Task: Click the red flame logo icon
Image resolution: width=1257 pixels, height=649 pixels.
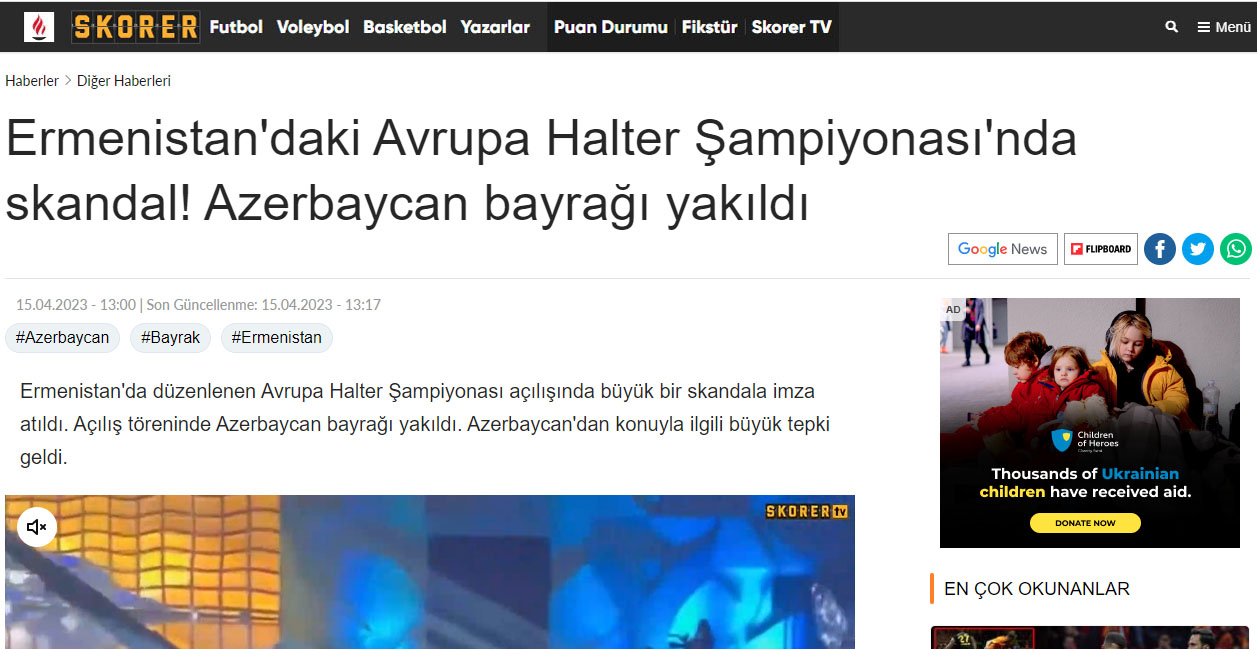Action: pyautogui.click(x=39, y=27)
